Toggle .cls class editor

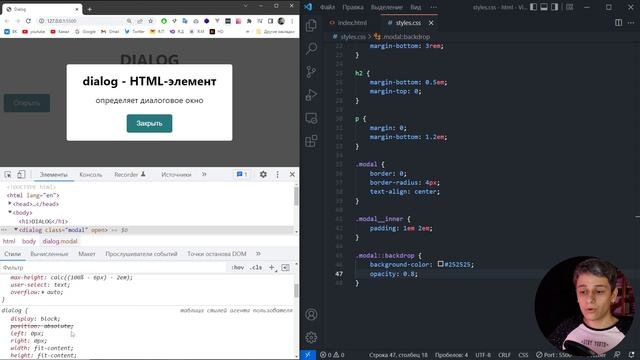[x=256, y=267]
